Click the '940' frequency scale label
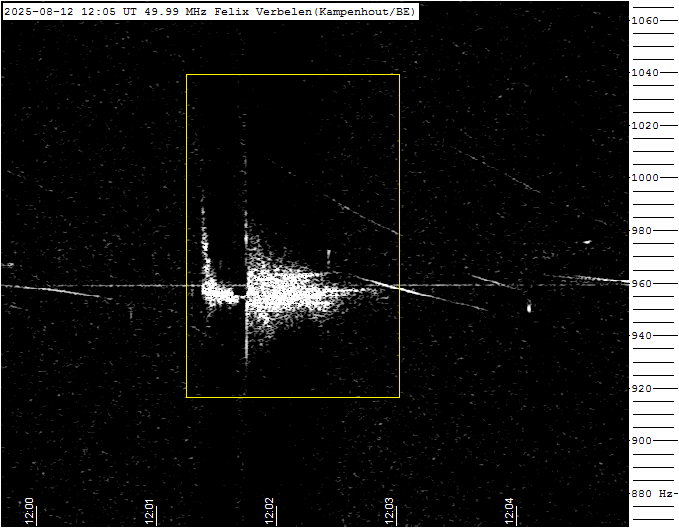This screenshot has height=528, width=679. click(642, 336)
